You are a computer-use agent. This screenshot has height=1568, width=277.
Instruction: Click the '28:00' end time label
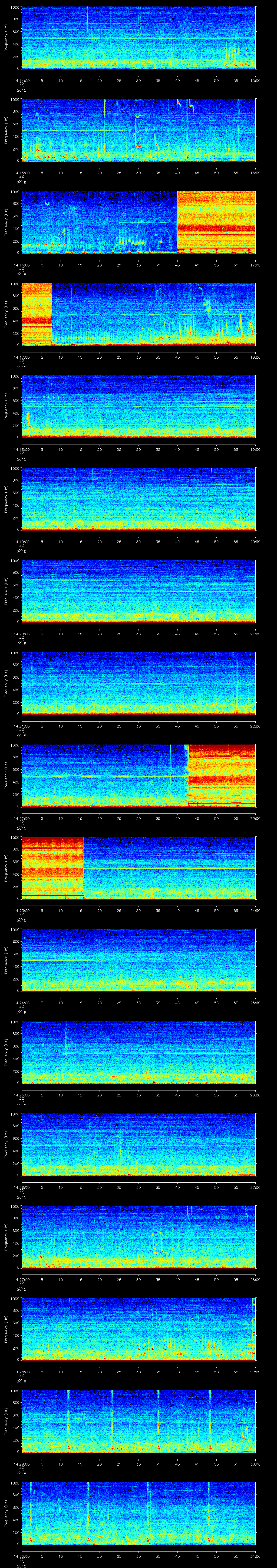click(x=255, y=1279)
